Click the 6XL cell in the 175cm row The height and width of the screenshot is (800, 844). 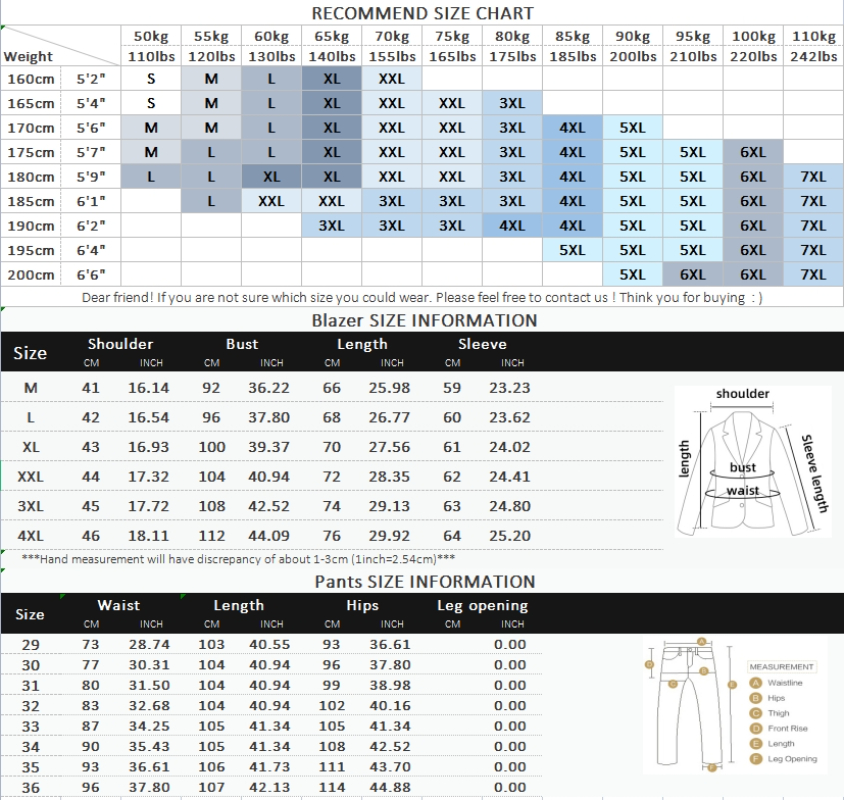[752, 152]
